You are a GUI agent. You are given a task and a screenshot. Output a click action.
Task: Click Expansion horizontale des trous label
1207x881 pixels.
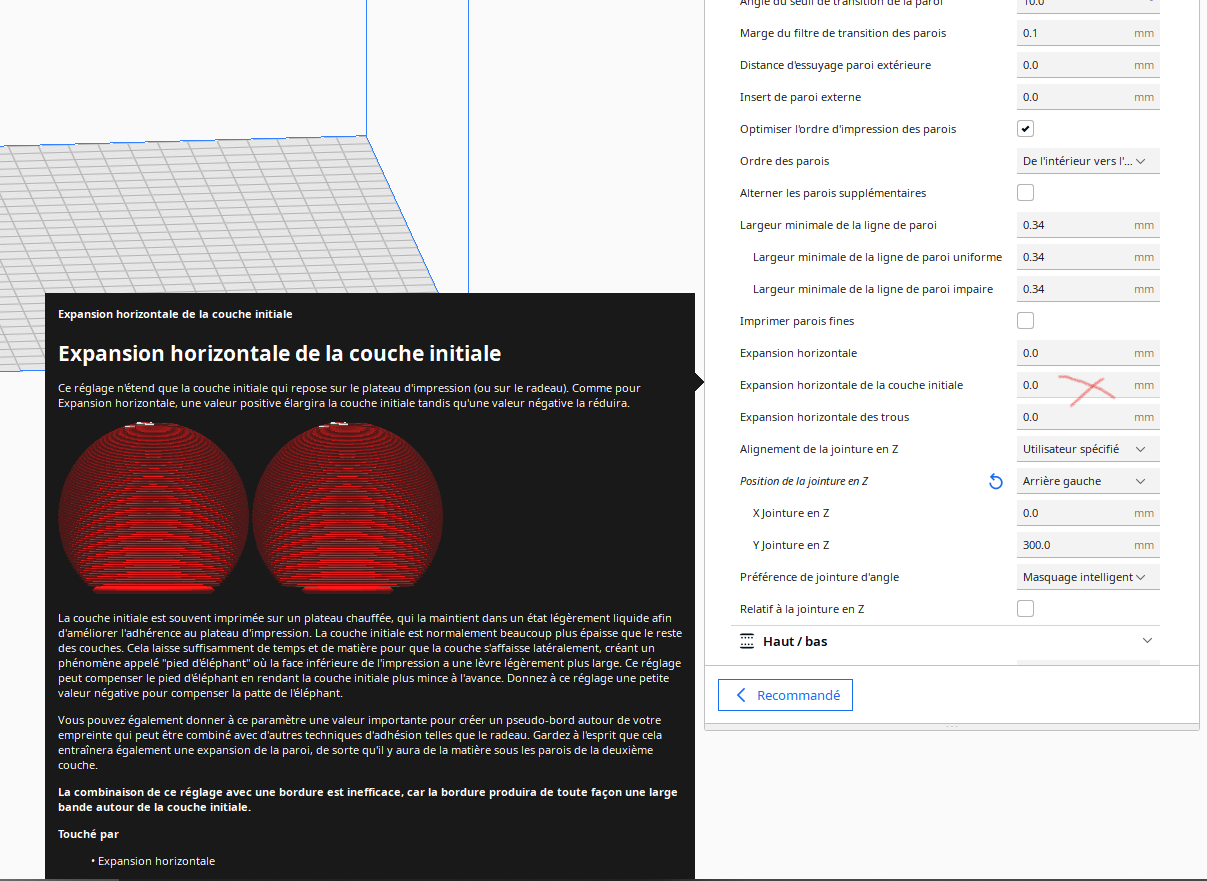[x=824, y=417]
